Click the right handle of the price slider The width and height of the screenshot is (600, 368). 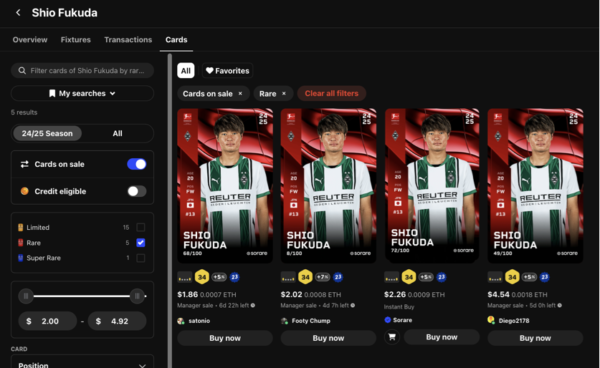click(137, 296)
